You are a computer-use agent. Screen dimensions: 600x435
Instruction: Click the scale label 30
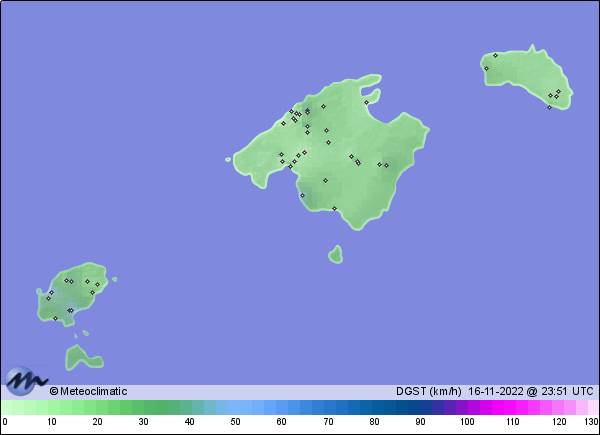[x=143, y=422]
